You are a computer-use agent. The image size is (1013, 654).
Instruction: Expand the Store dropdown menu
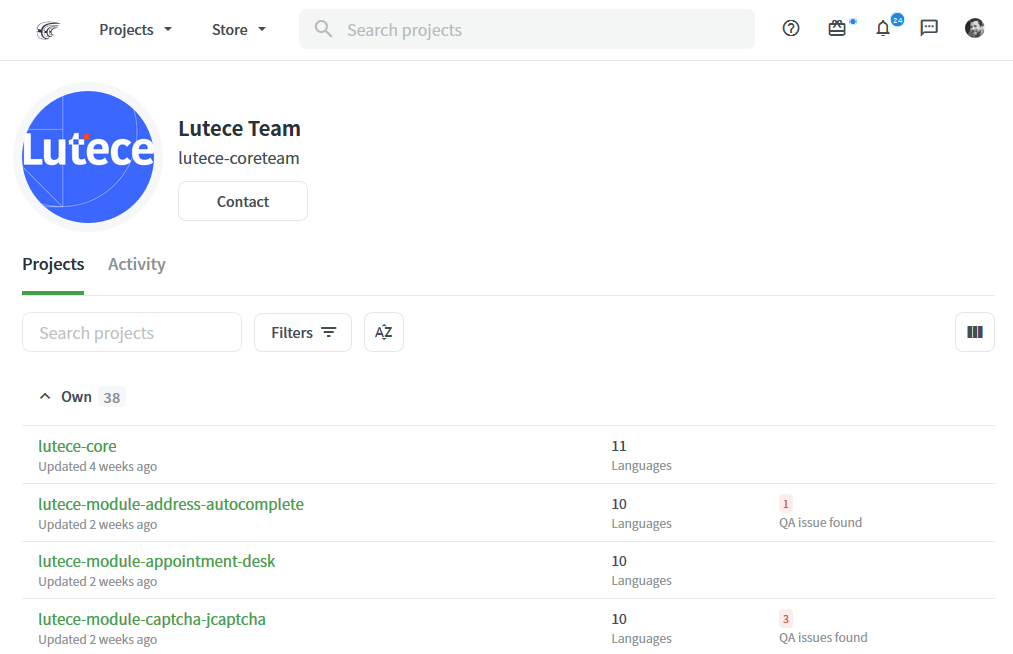coord(239,30)
